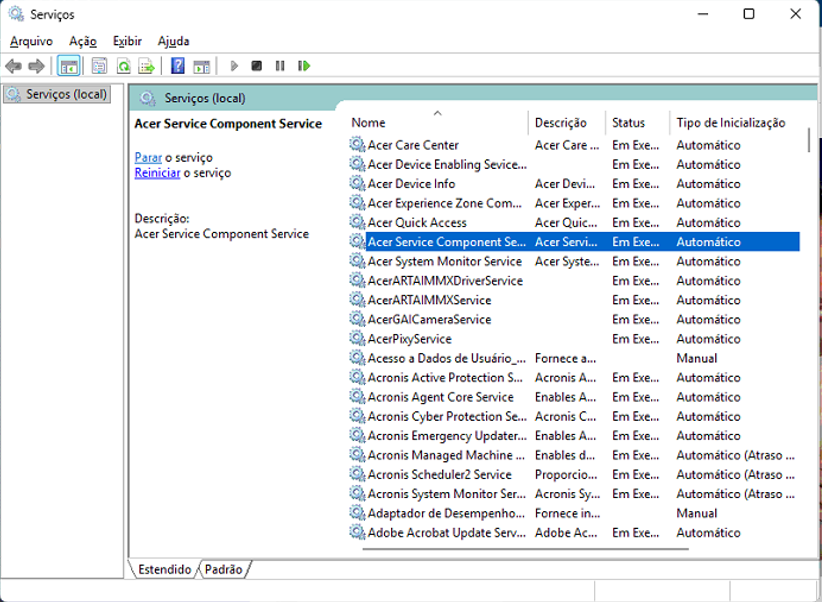Image resolution: width=822 pixels, height=602 pixels.
Task: Click the horizontal scrollbar below the list
Action: point(525,549)
